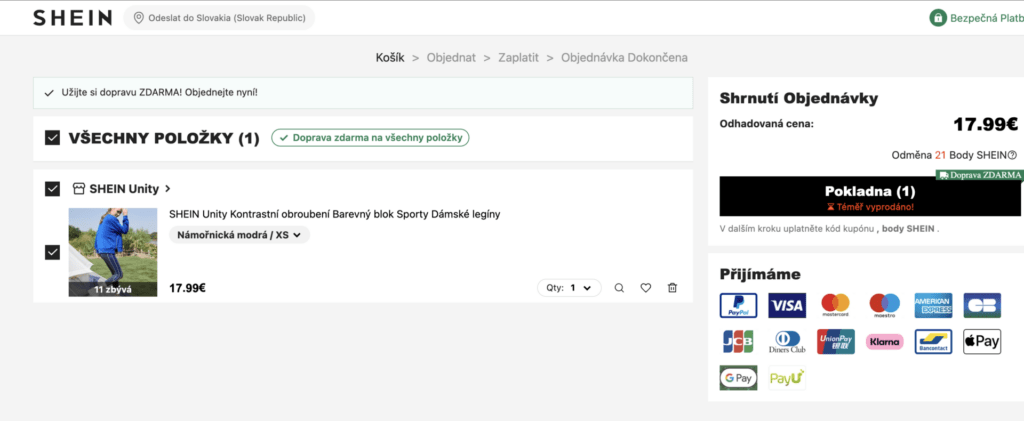Open the 'Námořnická modrá / XS' variant dropdown

coord(240,235)
